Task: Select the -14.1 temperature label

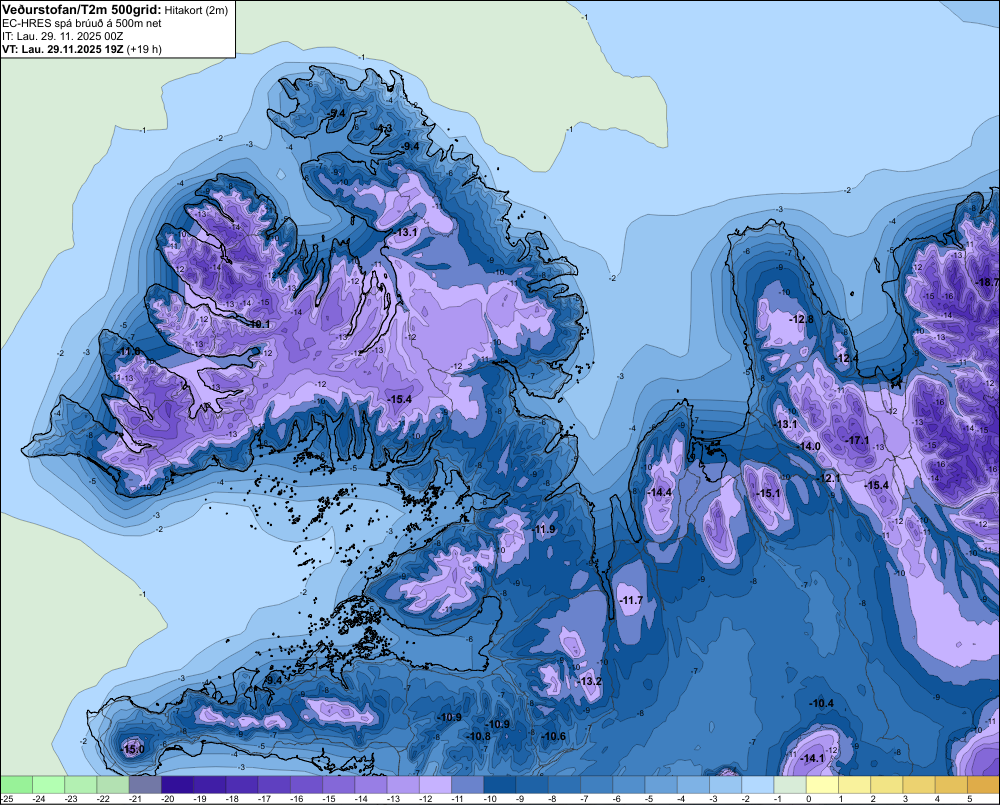Action: point(812,758)
